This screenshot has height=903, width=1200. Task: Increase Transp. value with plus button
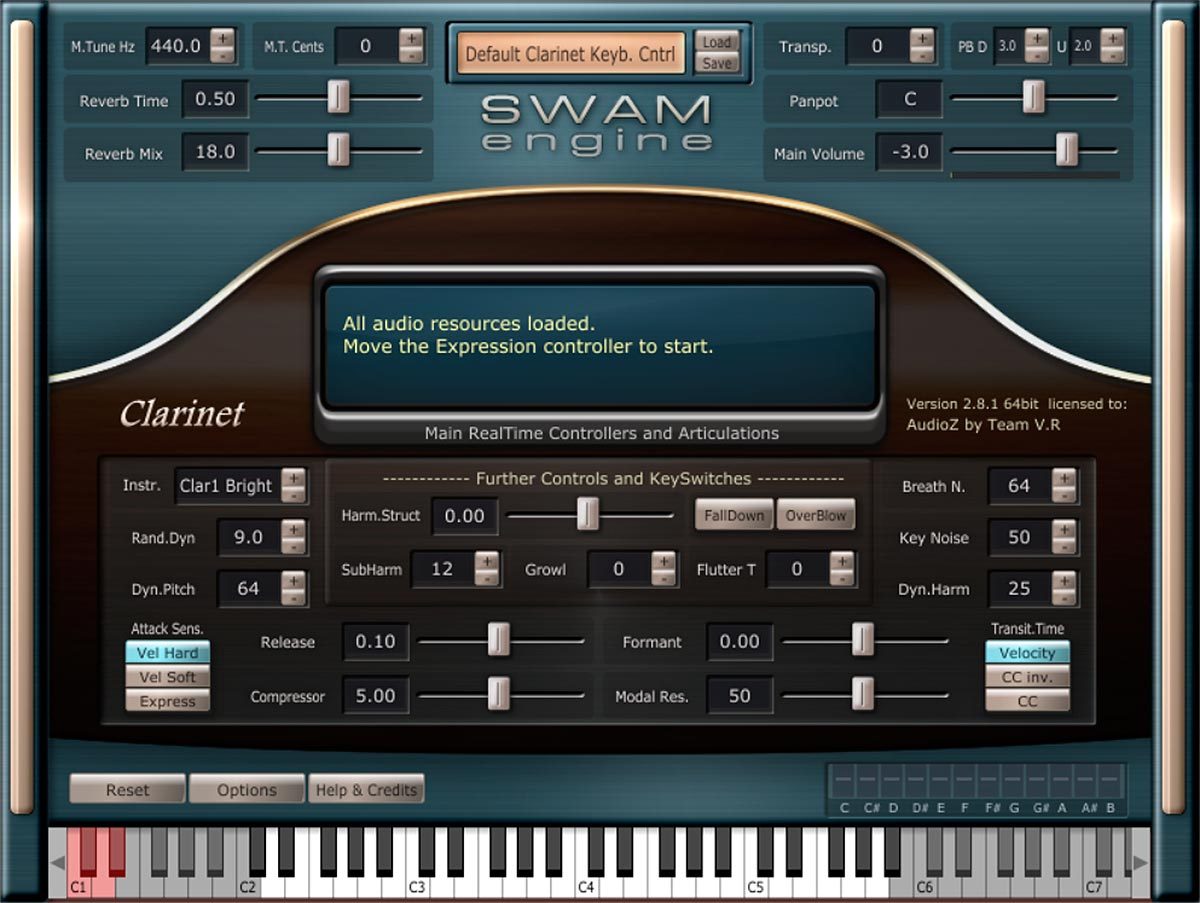pos(922,38)
